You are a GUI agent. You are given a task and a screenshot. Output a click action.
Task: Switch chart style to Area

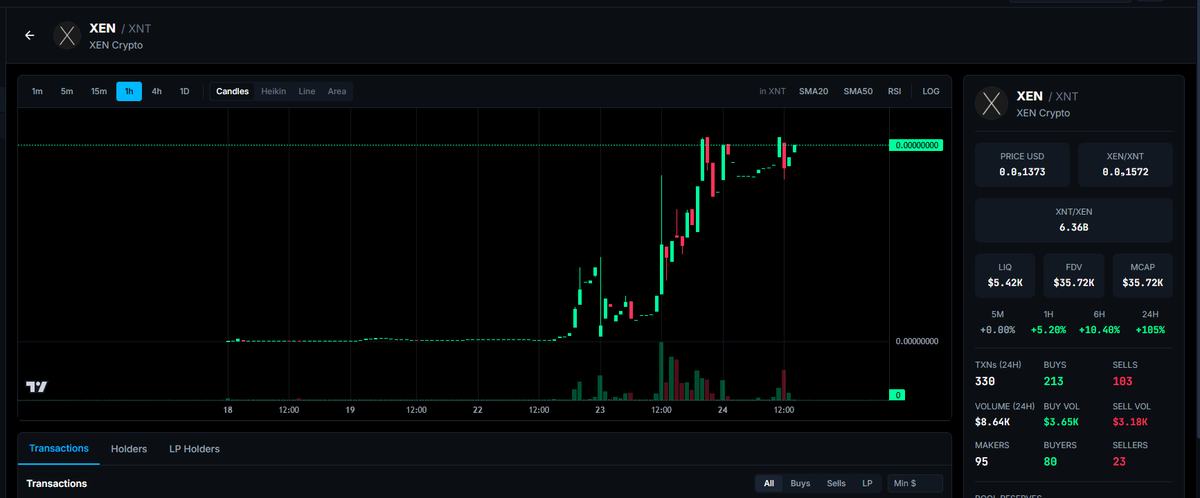point(337,91)
